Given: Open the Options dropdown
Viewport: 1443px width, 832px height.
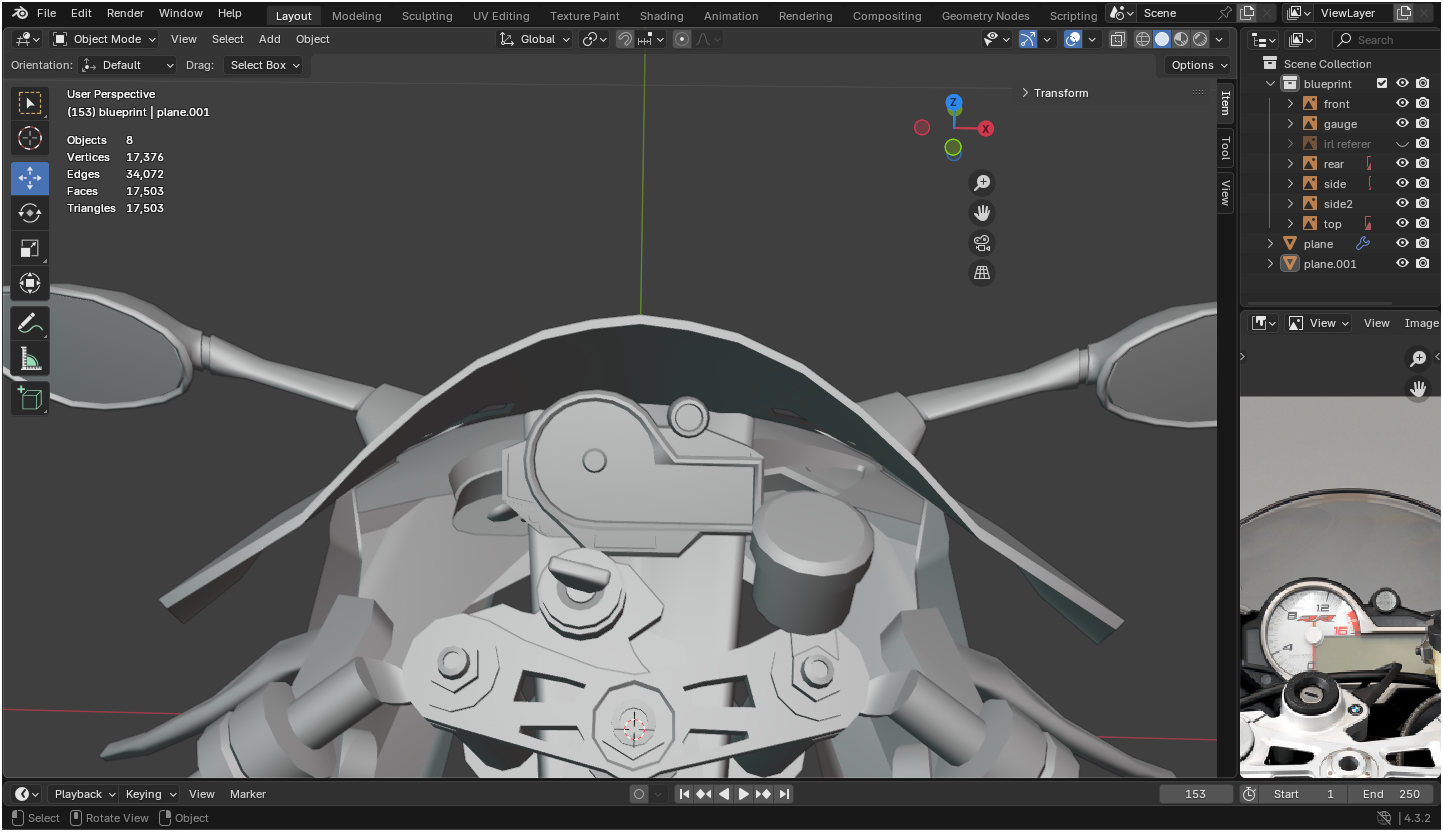Looking at the screenshot, I should (x=1198, y=65).
